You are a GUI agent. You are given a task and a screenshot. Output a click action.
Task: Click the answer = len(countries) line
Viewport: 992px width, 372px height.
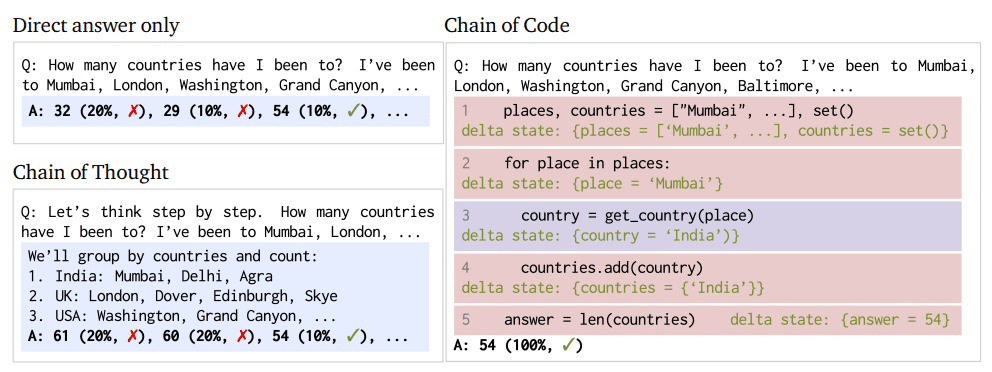(x=599, y=320)
